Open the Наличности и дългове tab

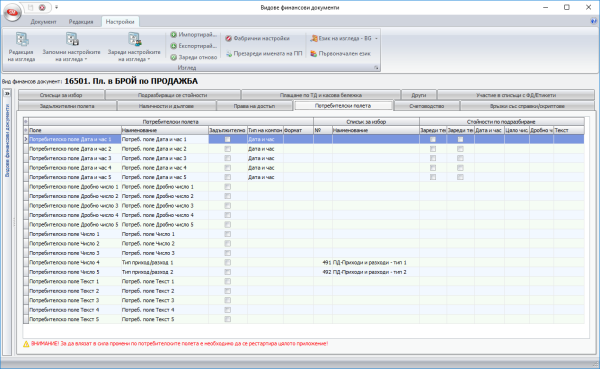(166, 106)
